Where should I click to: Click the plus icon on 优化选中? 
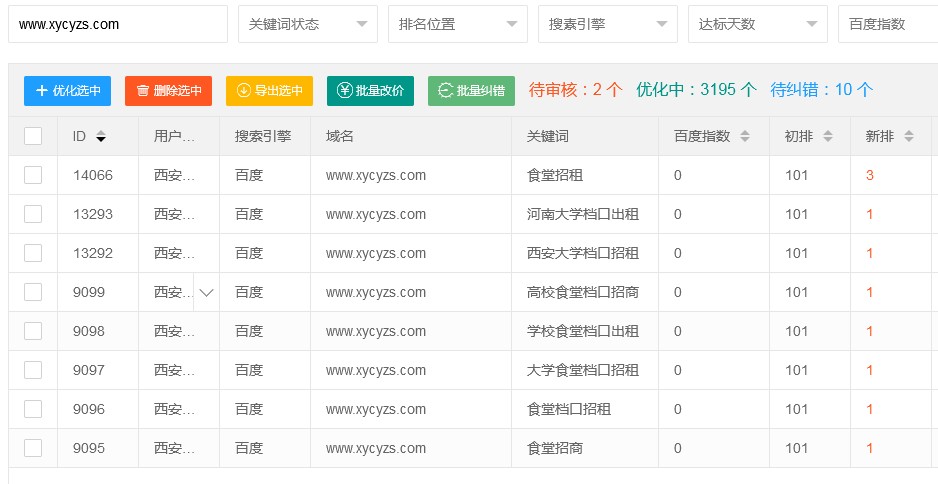tap(41, 91)
